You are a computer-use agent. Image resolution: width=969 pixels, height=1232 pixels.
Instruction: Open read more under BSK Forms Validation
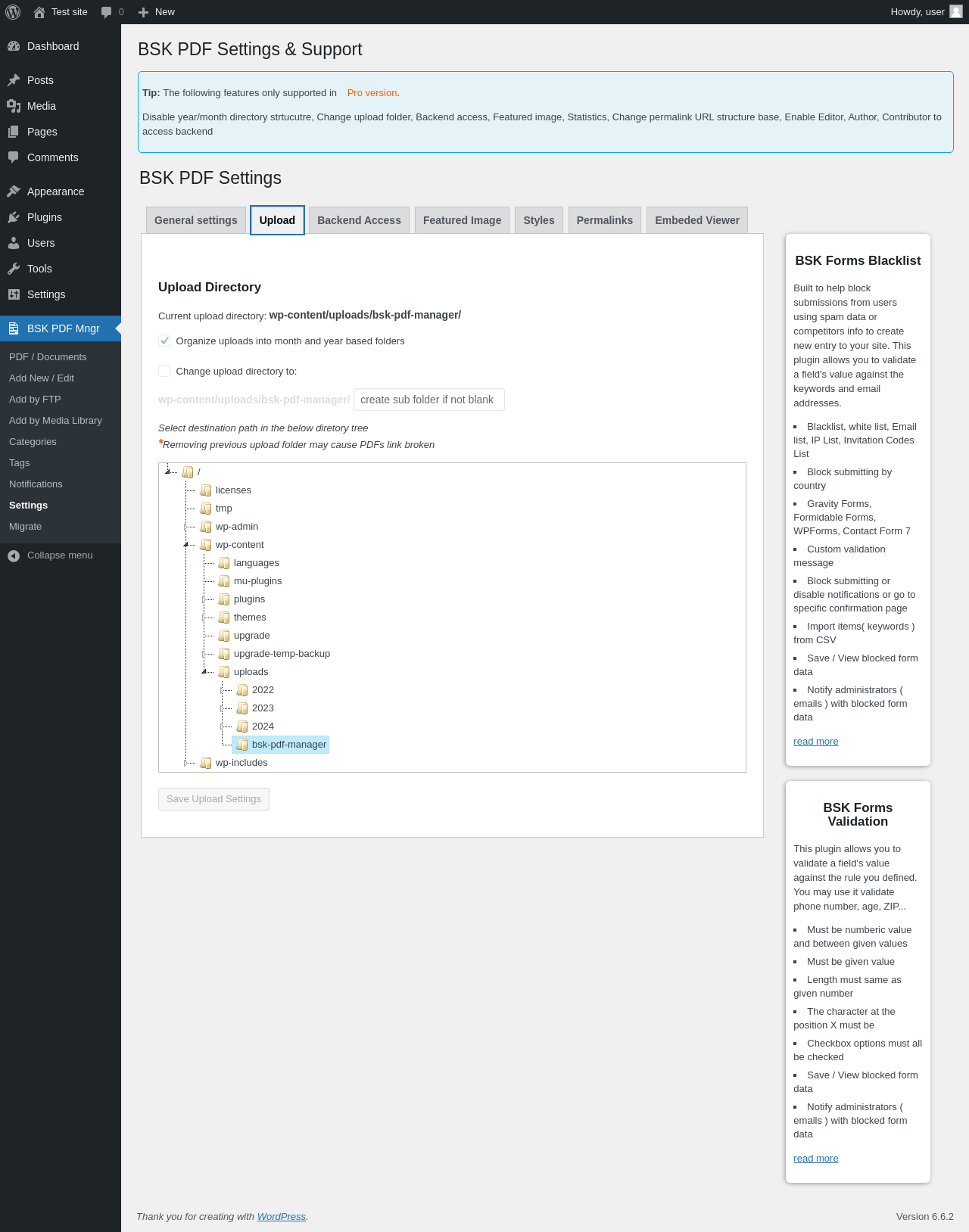tap(816, 1159)
